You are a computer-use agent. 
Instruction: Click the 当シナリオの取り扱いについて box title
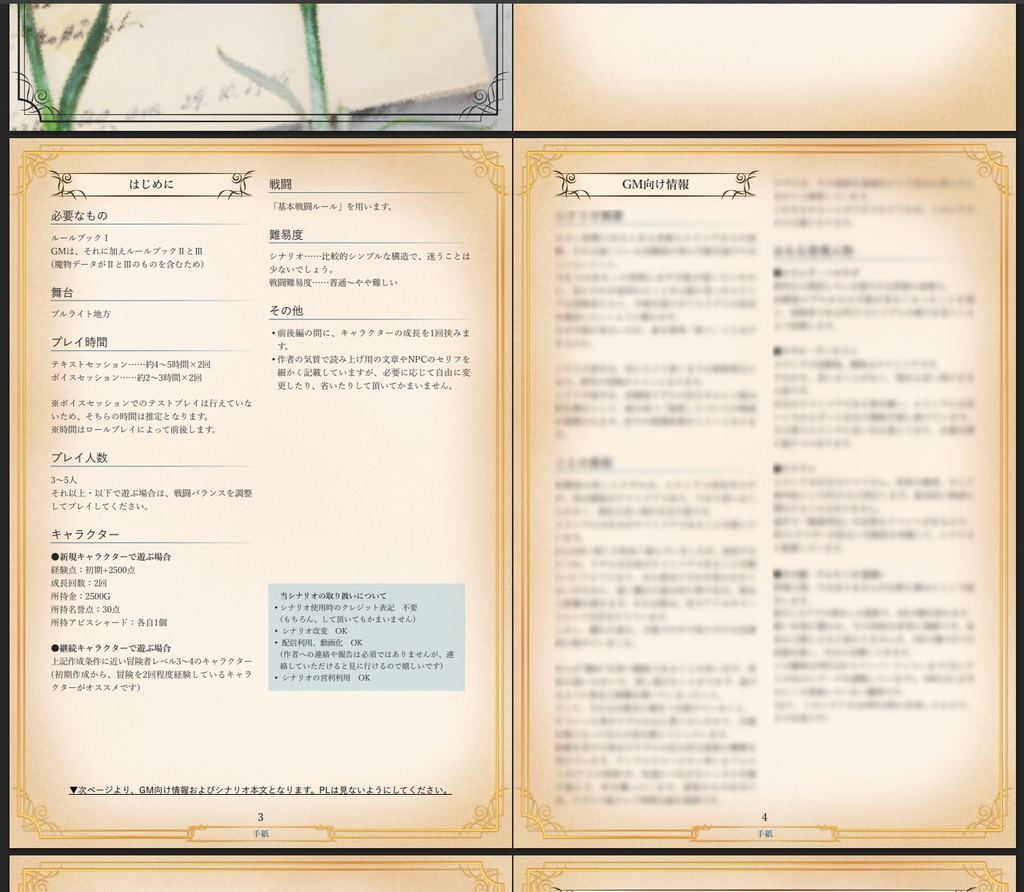[333, 596]
